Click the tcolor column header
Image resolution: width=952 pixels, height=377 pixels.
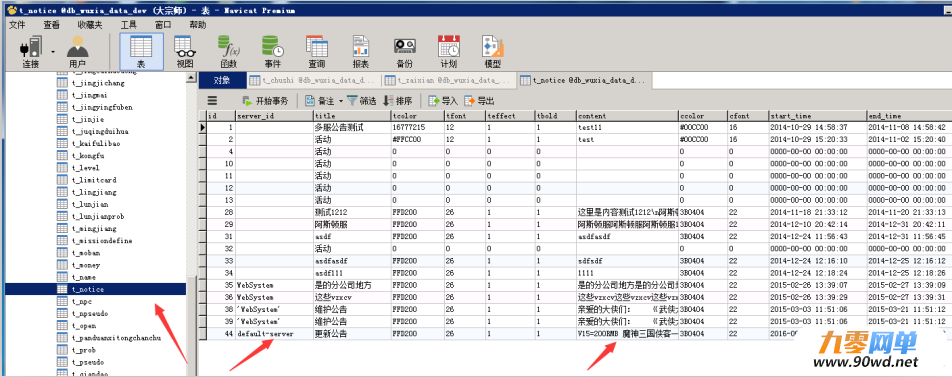click(x=417, y=116)
